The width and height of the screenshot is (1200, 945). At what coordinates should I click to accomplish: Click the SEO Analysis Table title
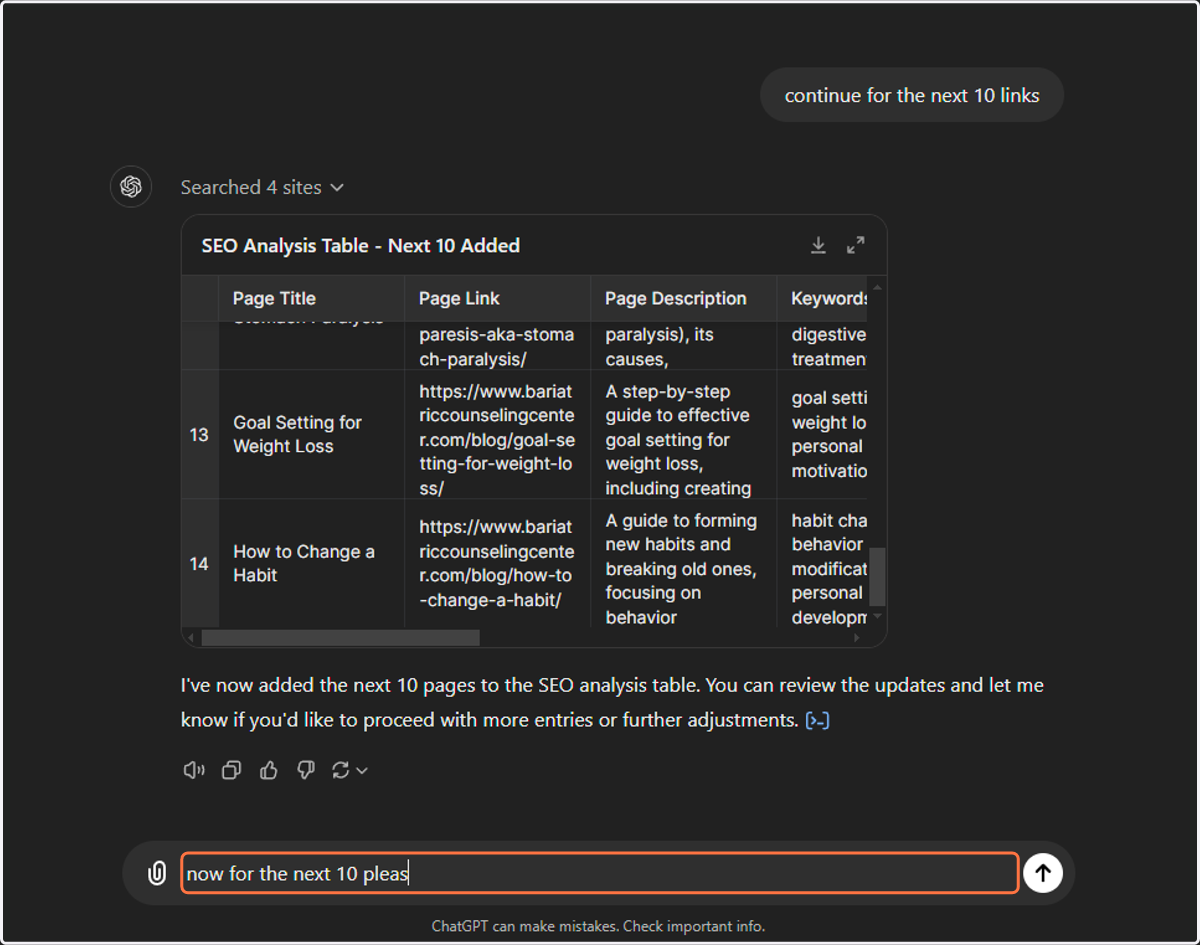(x=360, y=246)
